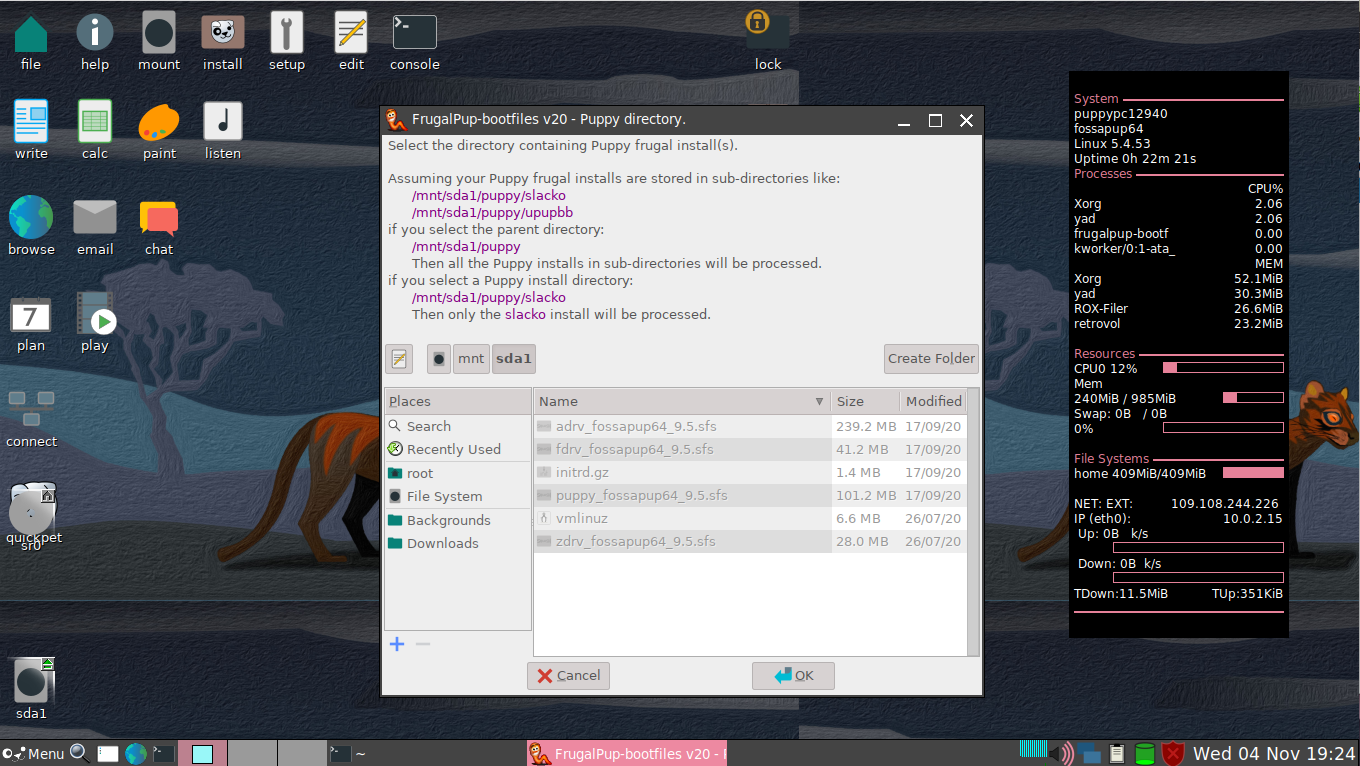This screenshot has height=766, width=1360.
Task: Click the tray cyan CPU graph
Action: point(1033,749)
